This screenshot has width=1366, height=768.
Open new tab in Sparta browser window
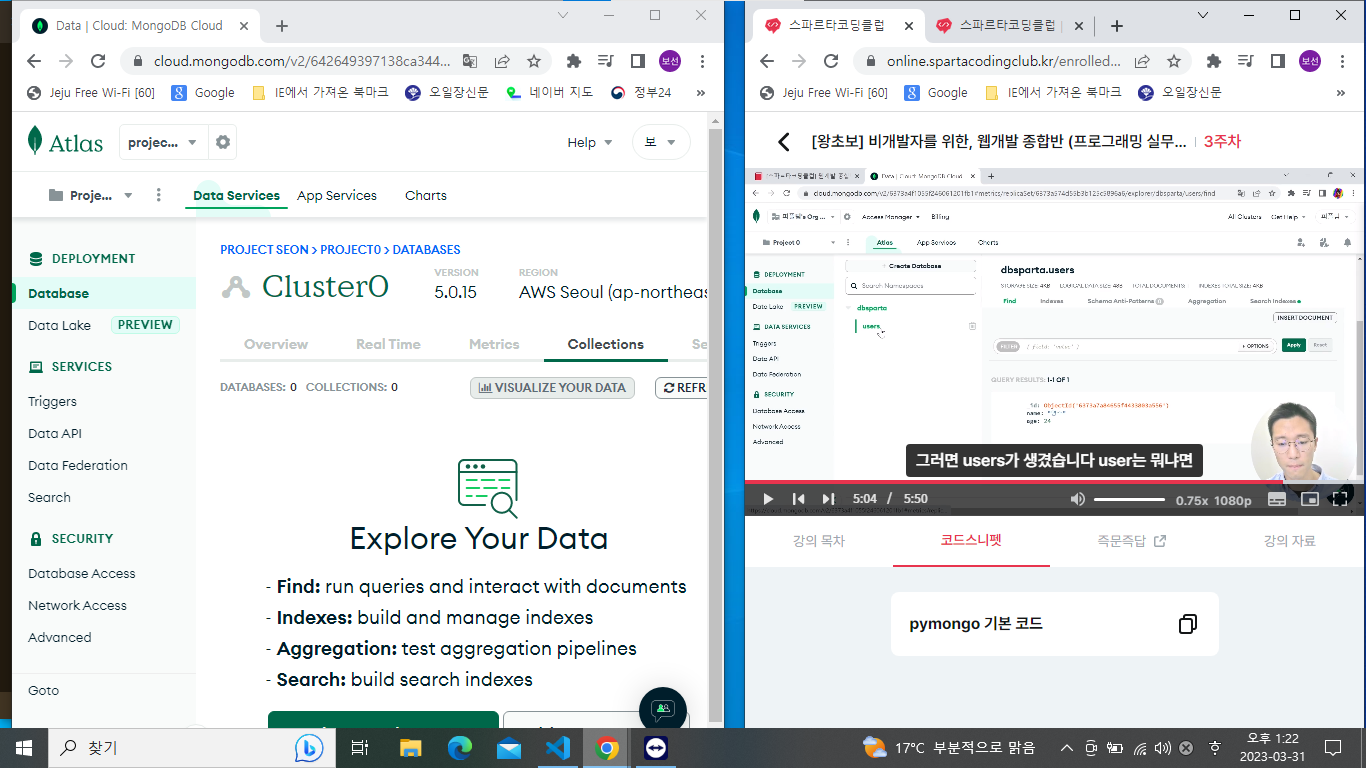(1117, 26)
